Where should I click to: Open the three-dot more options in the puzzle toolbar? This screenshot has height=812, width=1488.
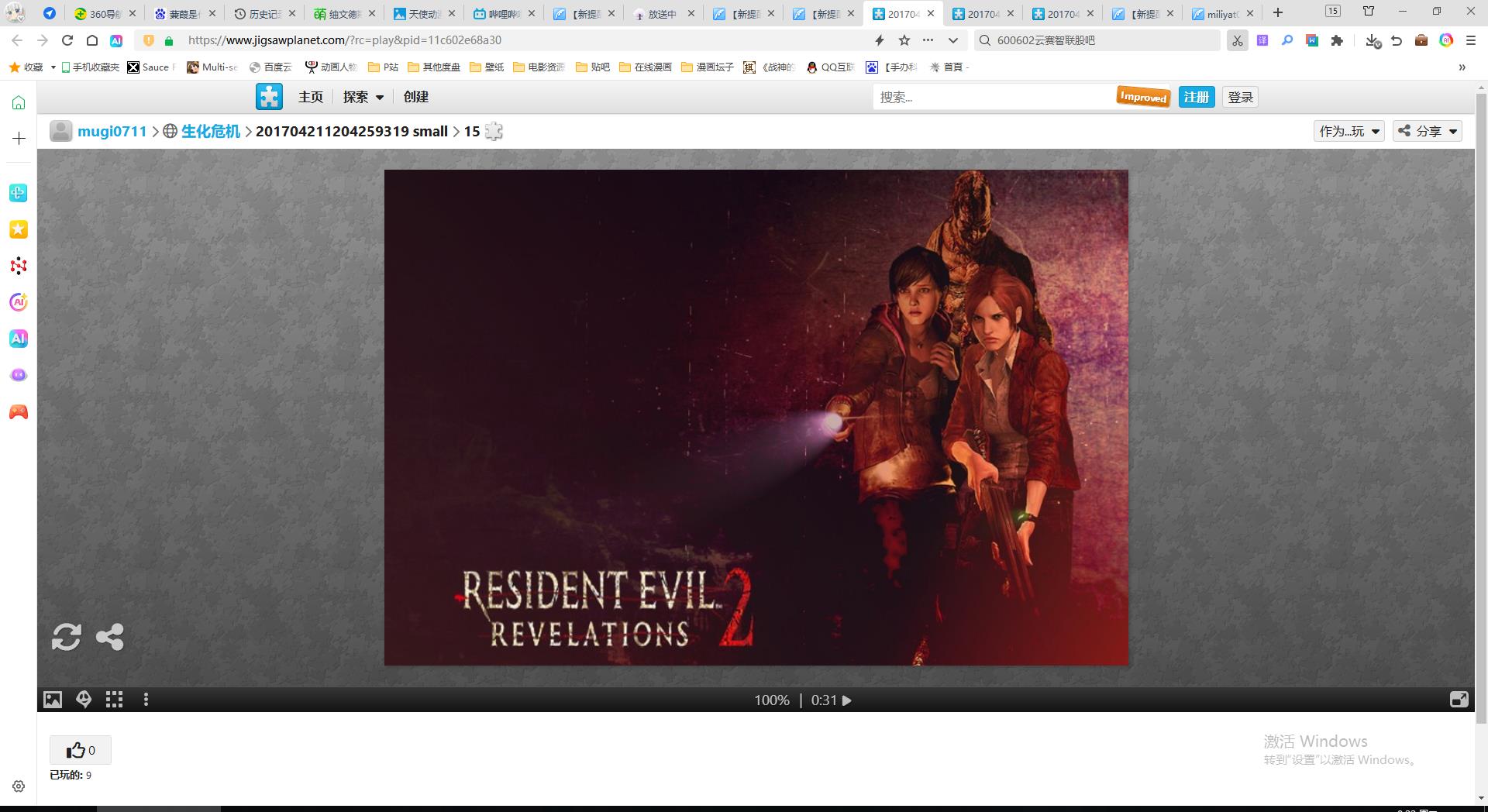[x=146, y=700]
